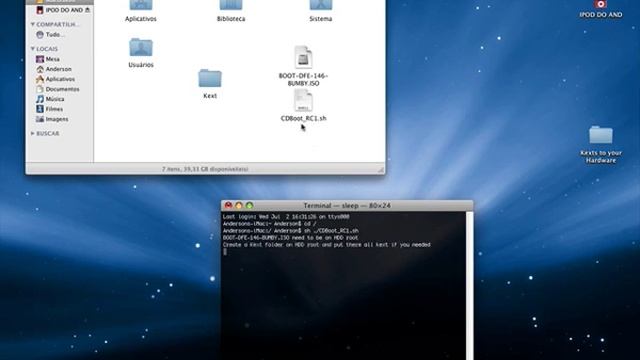The image size is (640, 360).
Task: Select the CDBoot_RC1.sh script file
Action: pyautogui.click(x=303, y=100)
